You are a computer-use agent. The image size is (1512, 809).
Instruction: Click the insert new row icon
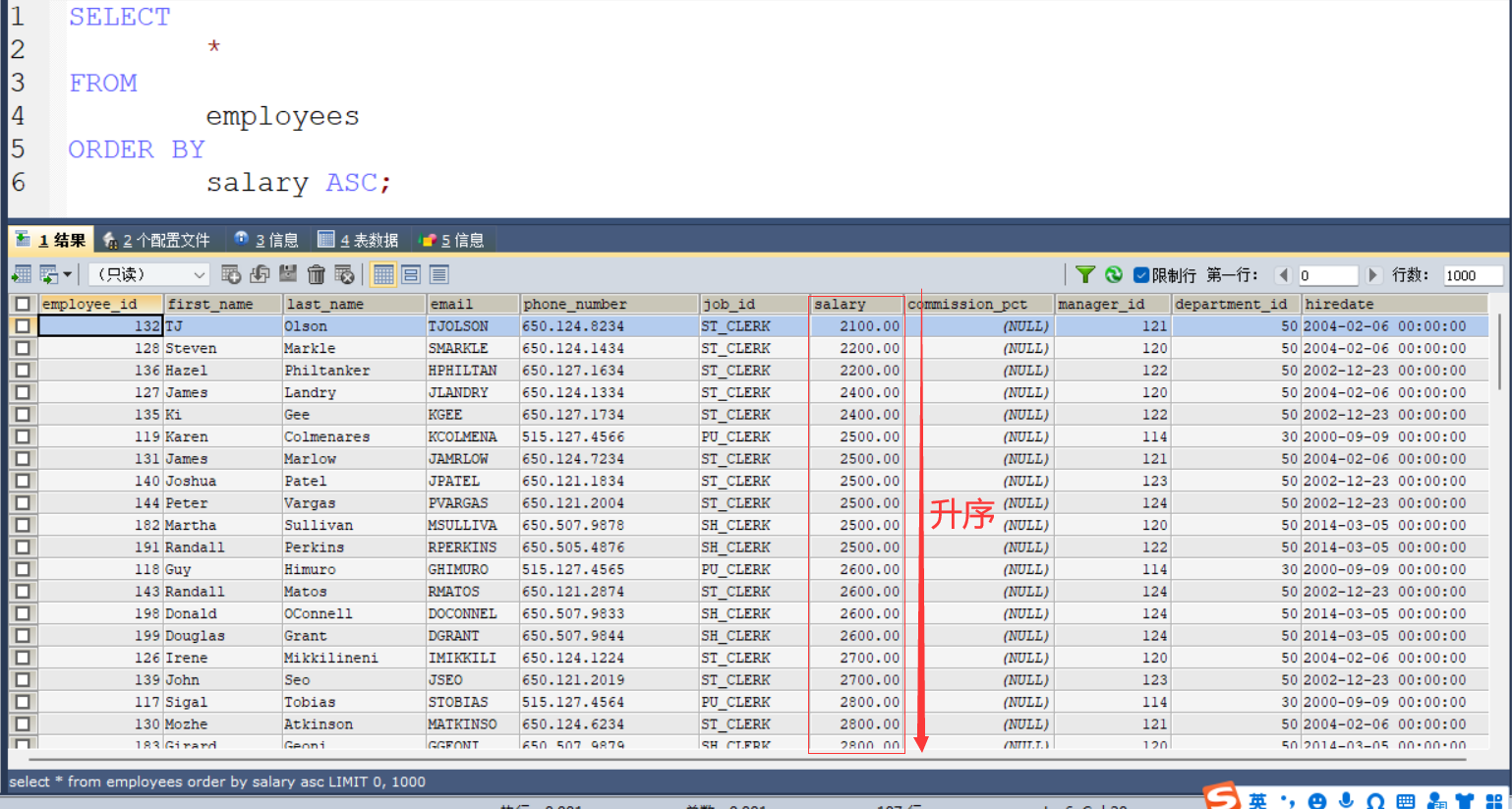(x=231, y=274)
